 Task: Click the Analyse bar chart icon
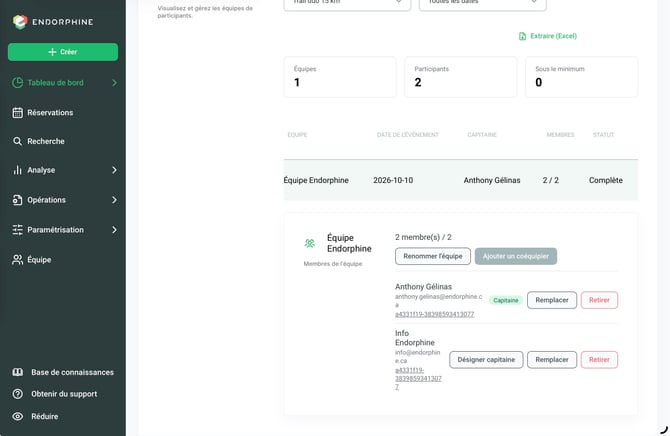point(17,170)
